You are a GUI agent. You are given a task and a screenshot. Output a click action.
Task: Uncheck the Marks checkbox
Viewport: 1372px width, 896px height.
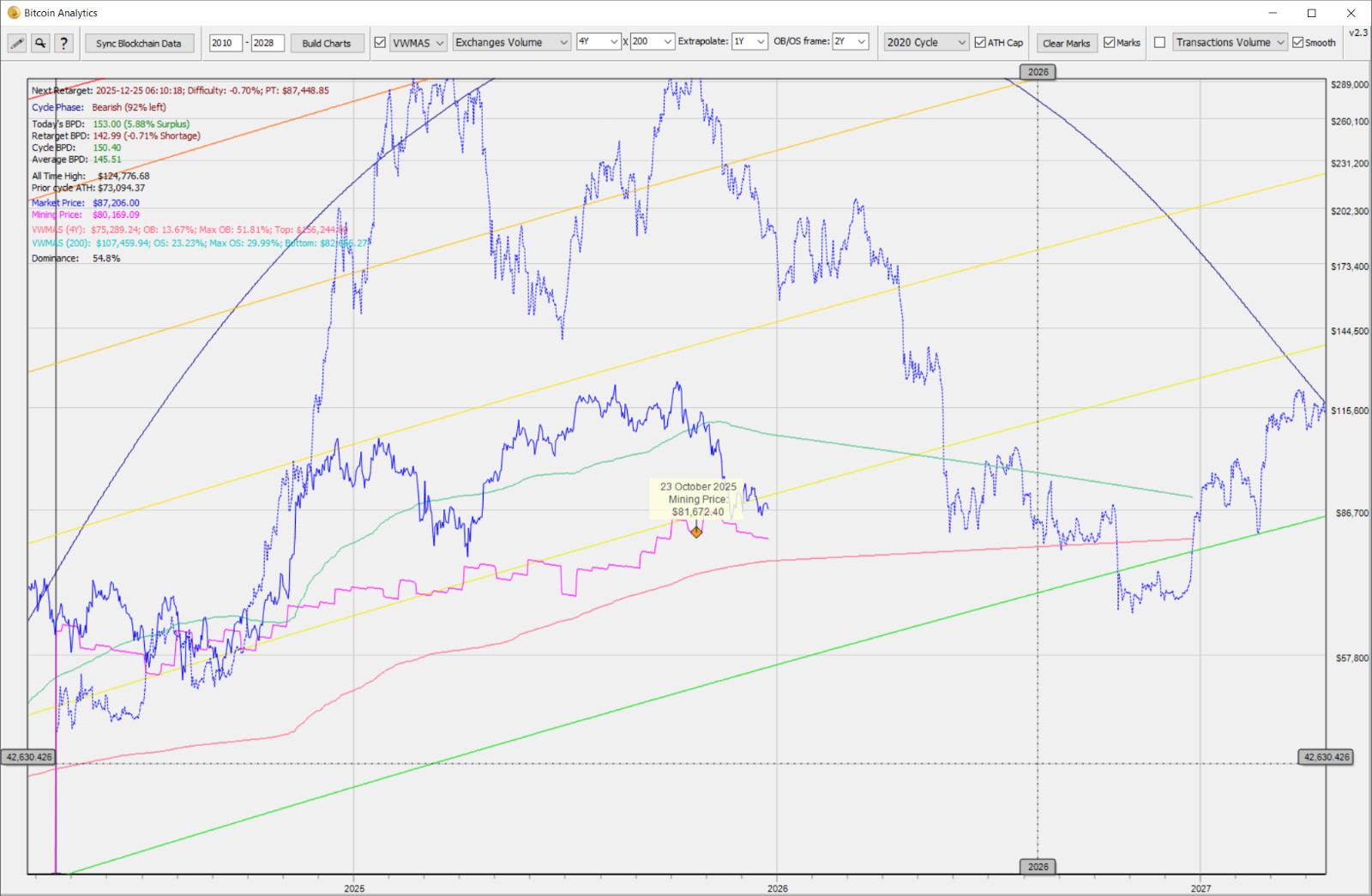(1110, 43)
